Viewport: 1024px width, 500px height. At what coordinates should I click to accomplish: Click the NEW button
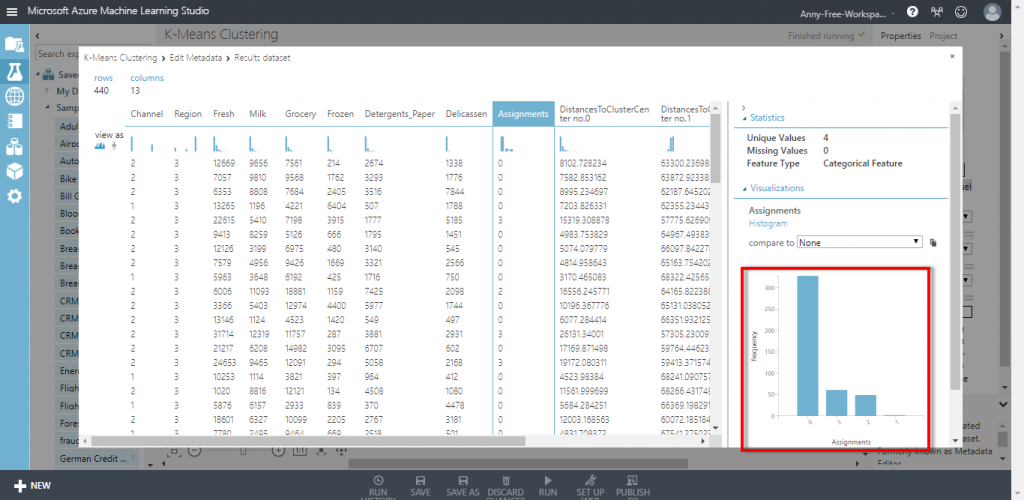tap(32, 486)
